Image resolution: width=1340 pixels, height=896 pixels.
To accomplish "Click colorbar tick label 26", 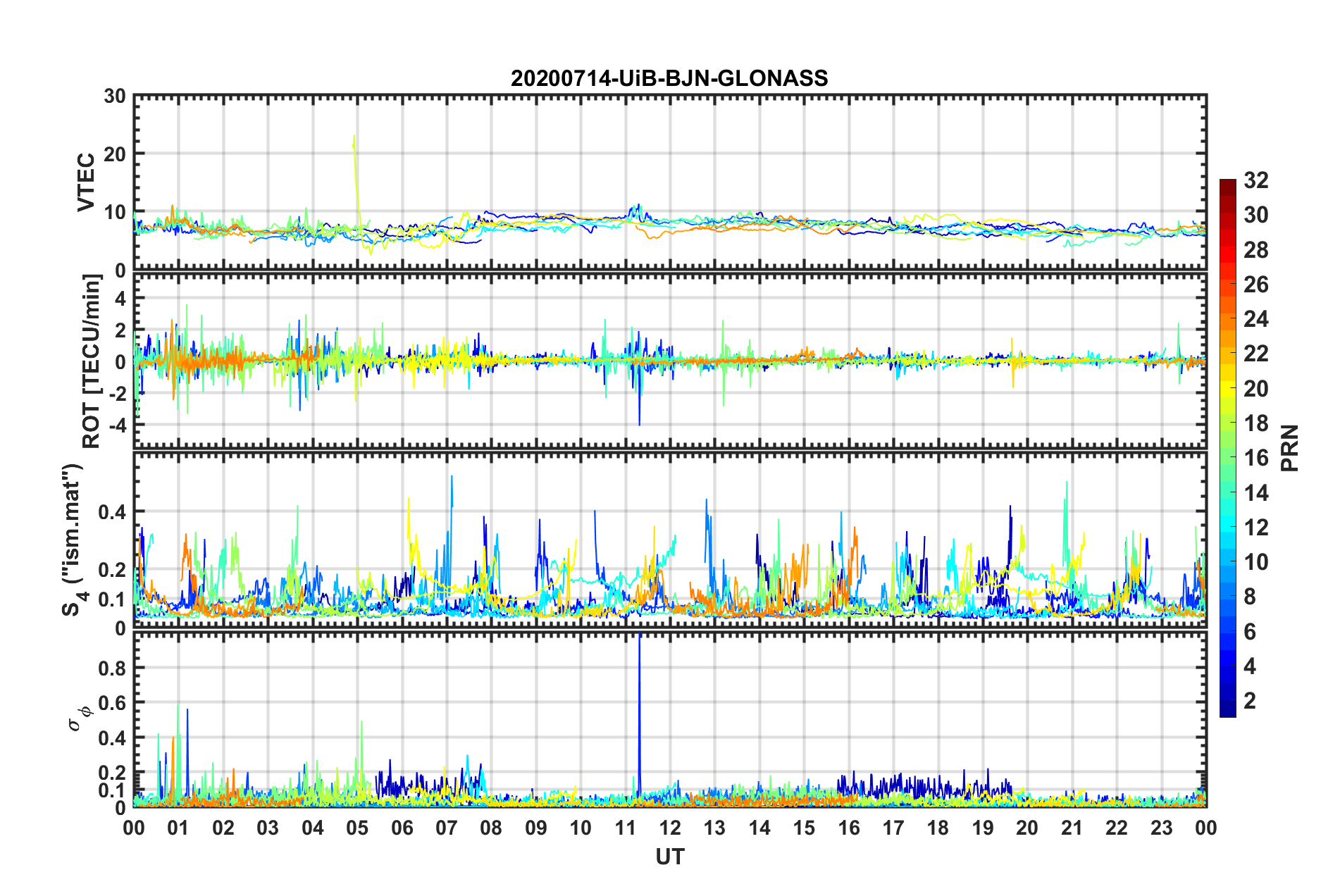I will [x=1255, y=285].
